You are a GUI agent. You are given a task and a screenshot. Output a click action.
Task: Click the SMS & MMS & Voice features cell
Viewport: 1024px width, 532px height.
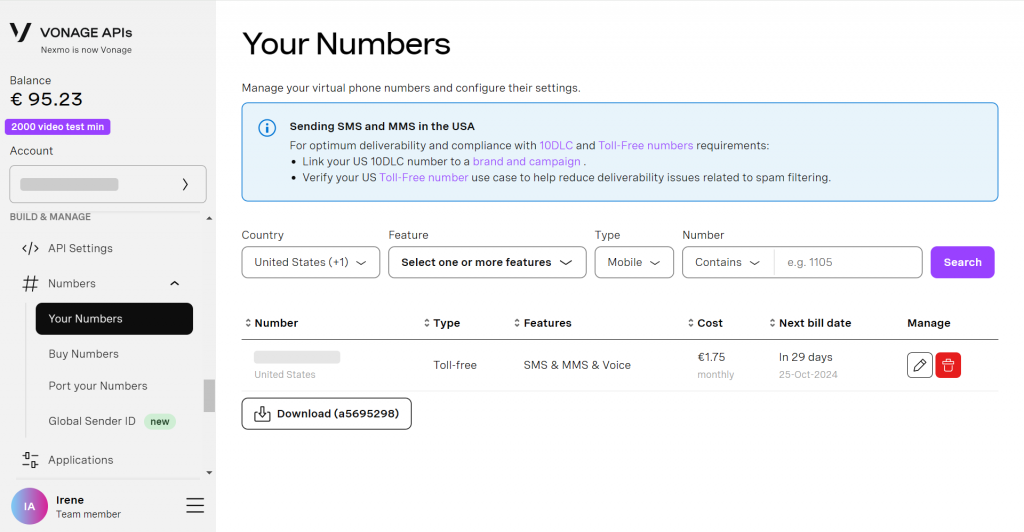click(577, 365)
